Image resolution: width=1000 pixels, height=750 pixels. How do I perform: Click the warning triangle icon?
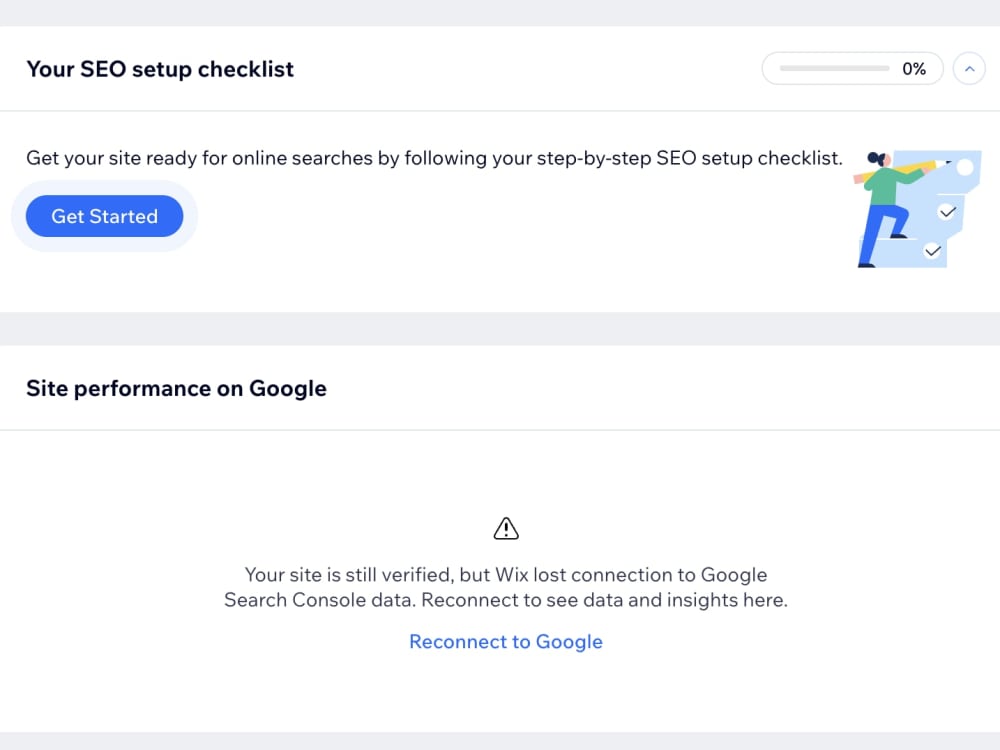click(x=506, y=529)
